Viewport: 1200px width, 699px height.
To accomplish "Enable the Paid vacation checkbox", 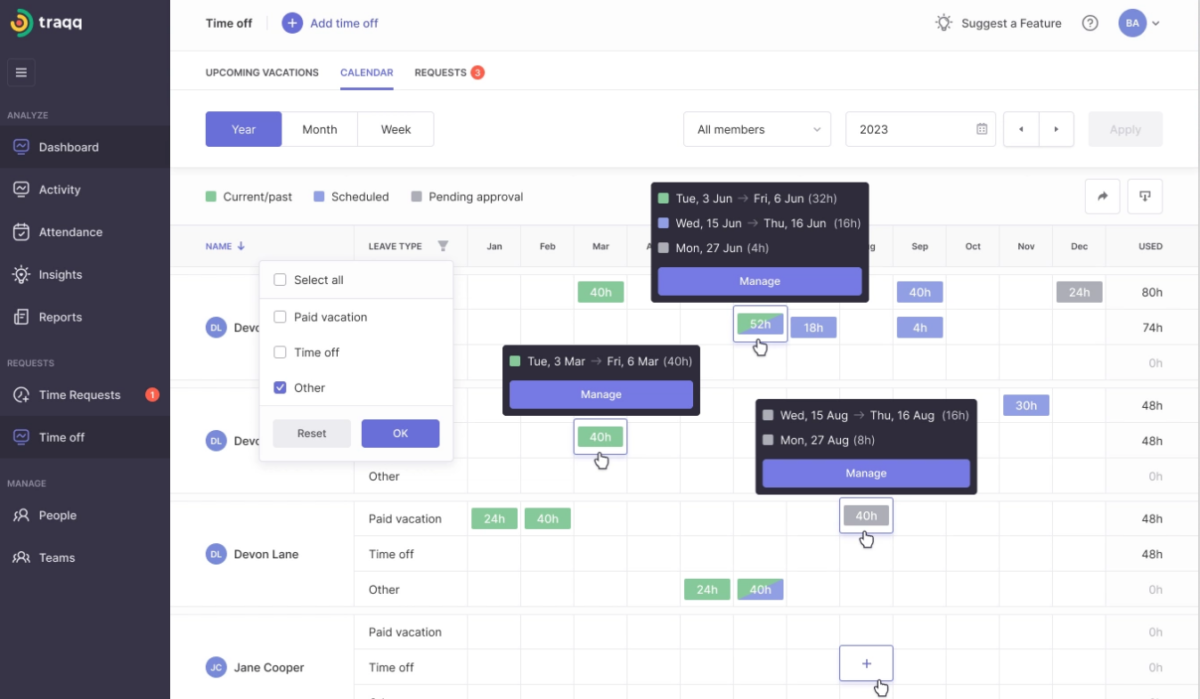I will tap(280, 317).
